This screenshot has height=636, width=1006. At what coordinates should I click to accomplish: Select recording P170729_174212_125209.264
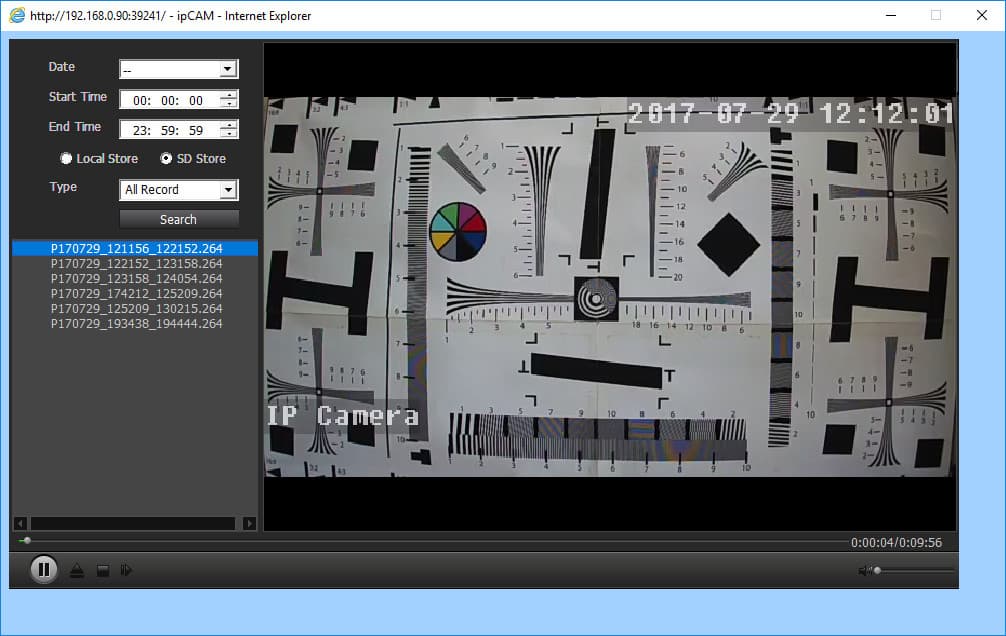136,293
